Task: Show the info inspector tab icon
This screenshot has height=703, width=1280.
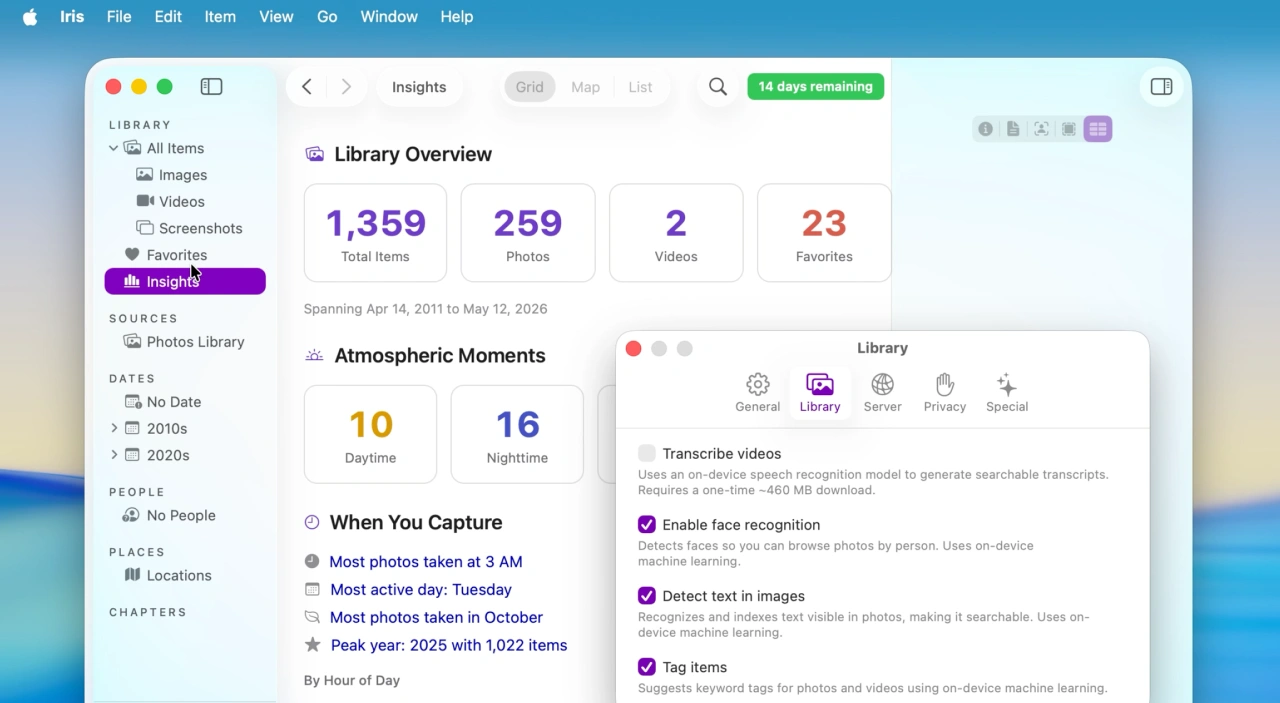Action: pyautogui.click(x=986, y=129)
